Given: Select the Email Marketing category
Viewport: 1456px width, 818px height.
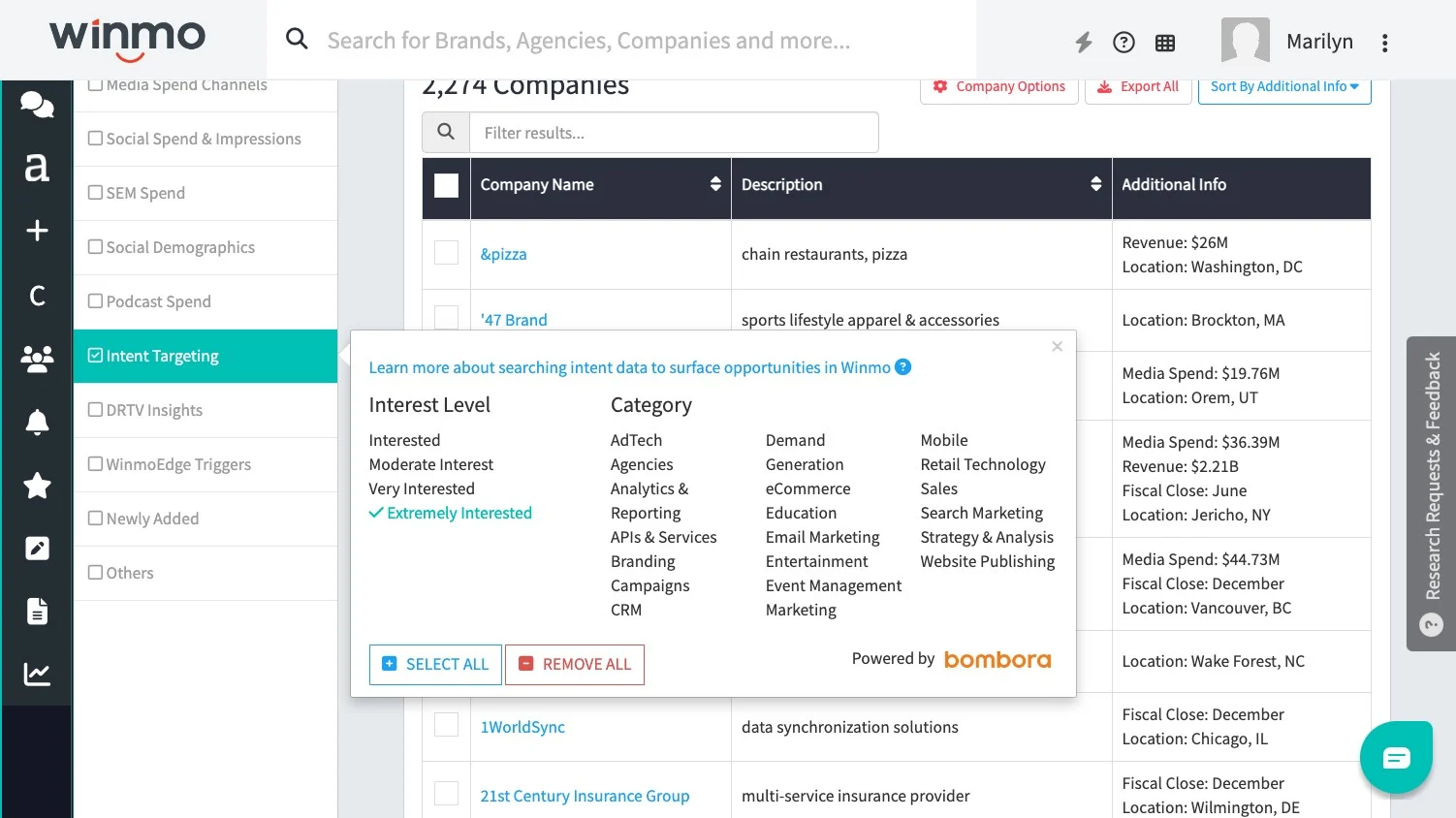Looking at the screenshot, I should point(822,537).
